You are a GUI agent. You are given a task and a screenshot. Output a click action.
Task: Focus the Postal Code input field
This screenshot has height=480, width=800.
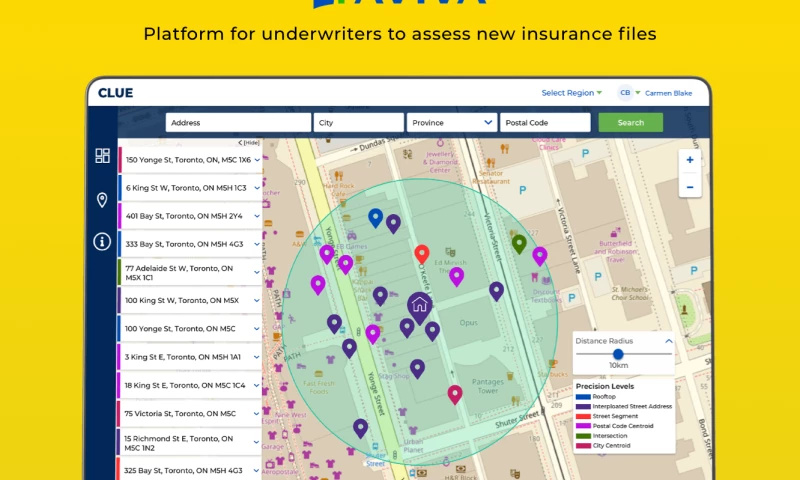coord(545,123)
